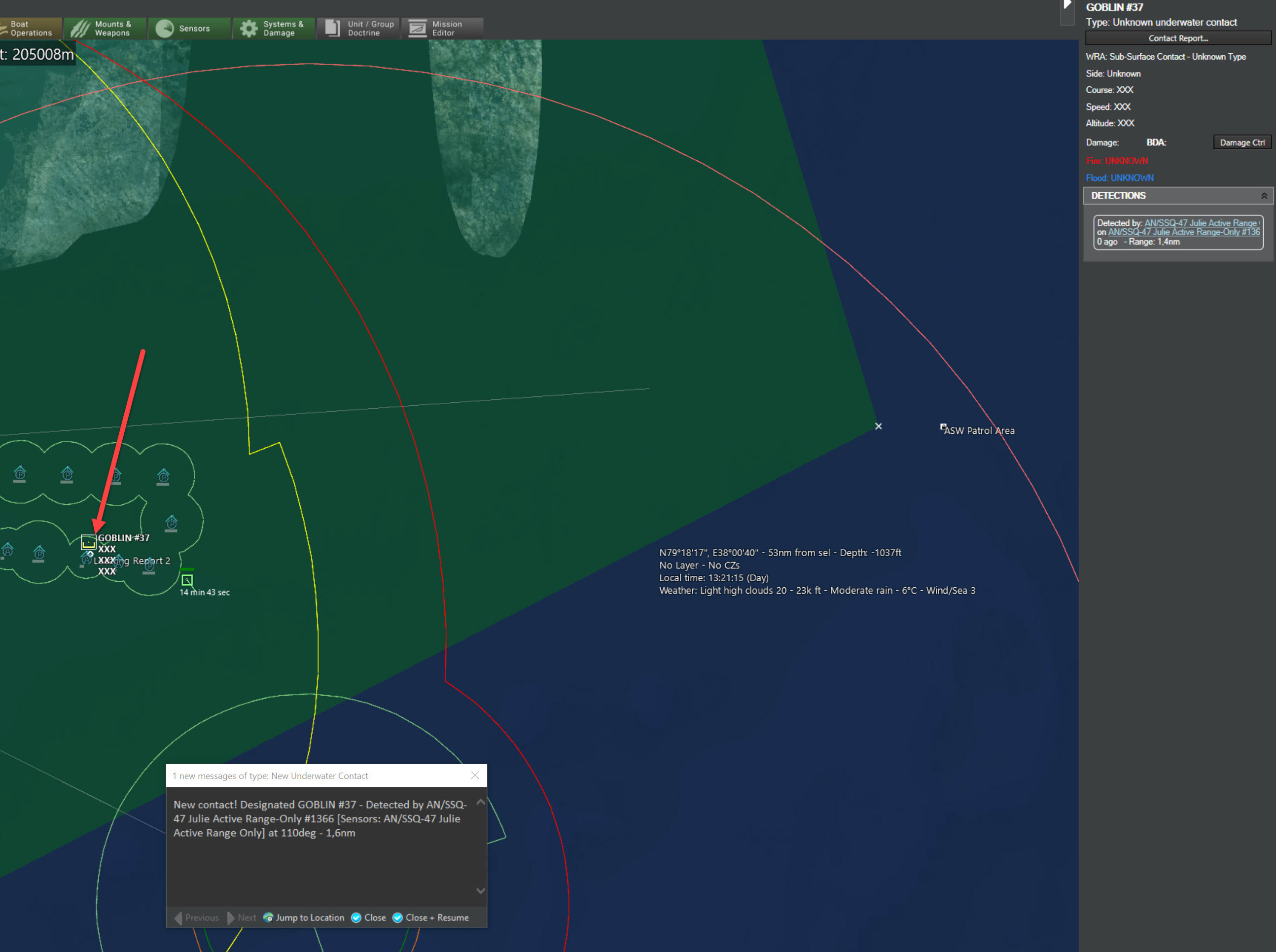
Task: Click Close + Resume in popup
Action: tap(430, 917)
